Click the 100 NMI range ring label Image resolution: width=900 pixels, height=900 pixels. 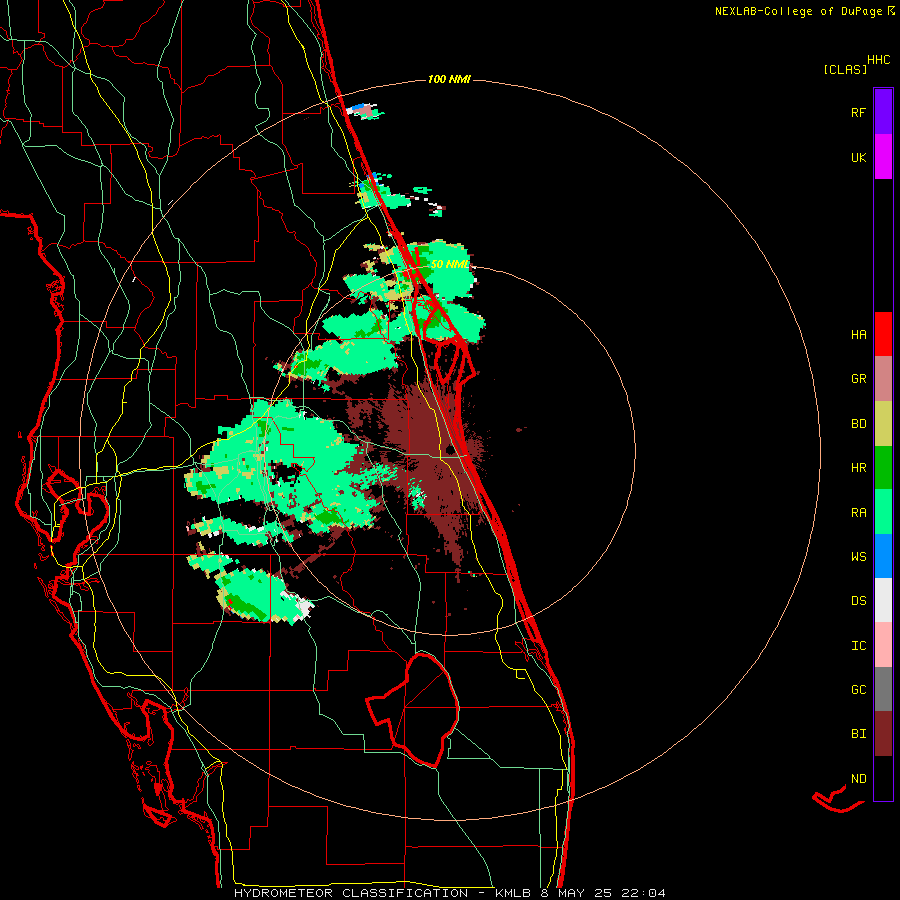(449, 79)
